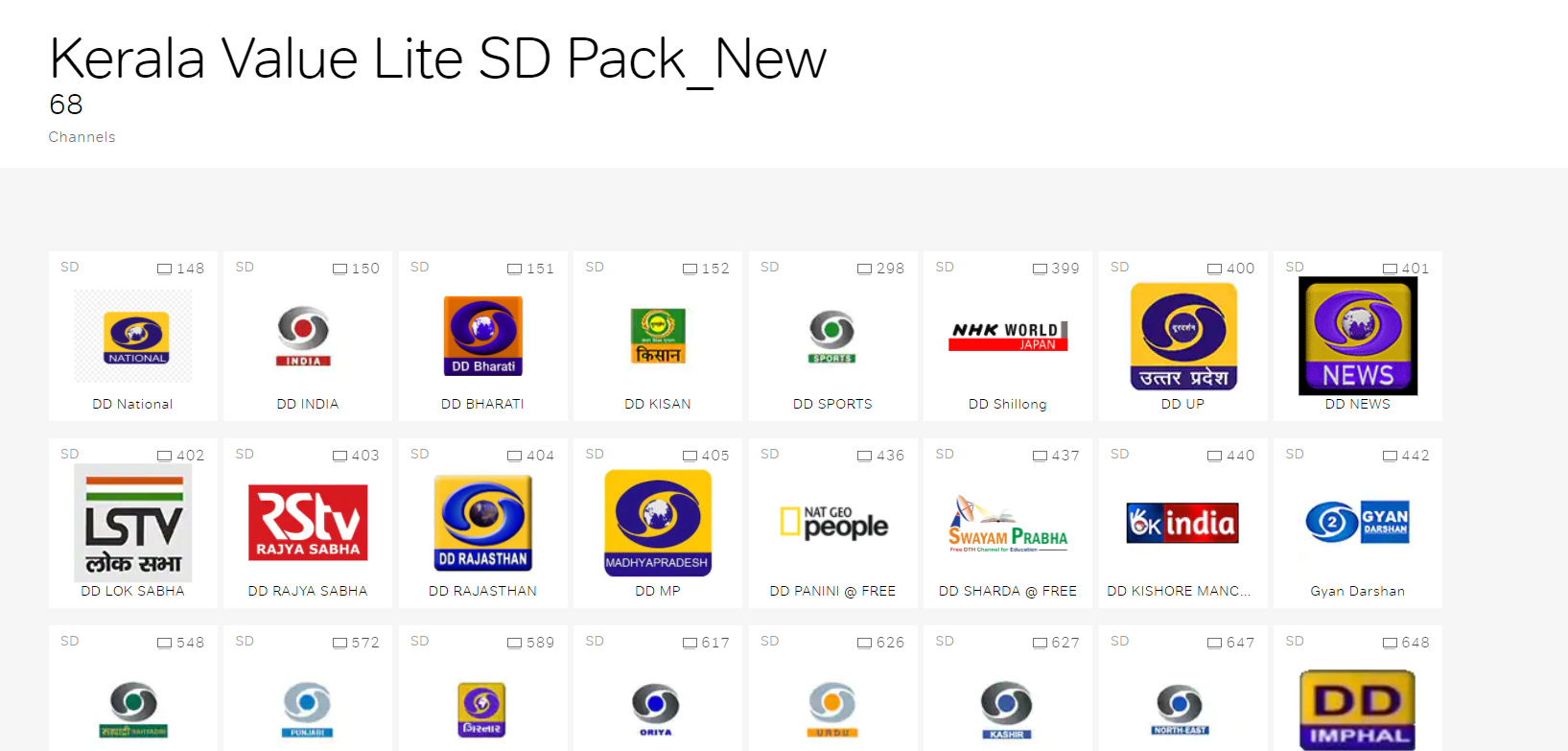Click channel number 402

pos(190,456)
